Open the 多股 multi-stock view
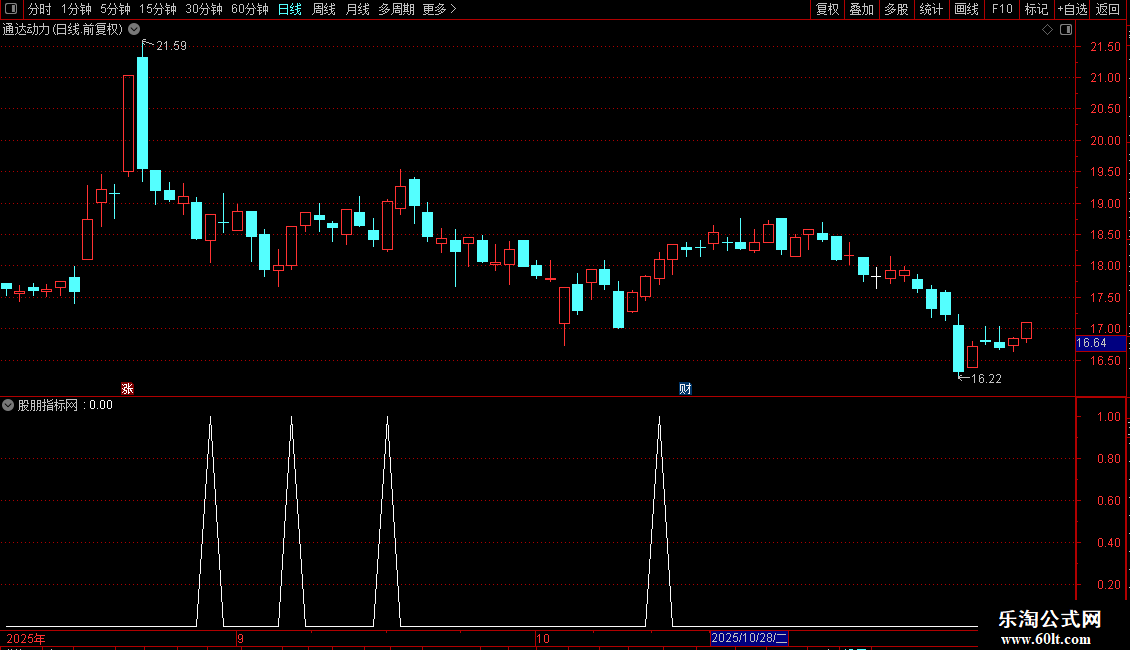1130x650 pixels. (x=897, y=9)
